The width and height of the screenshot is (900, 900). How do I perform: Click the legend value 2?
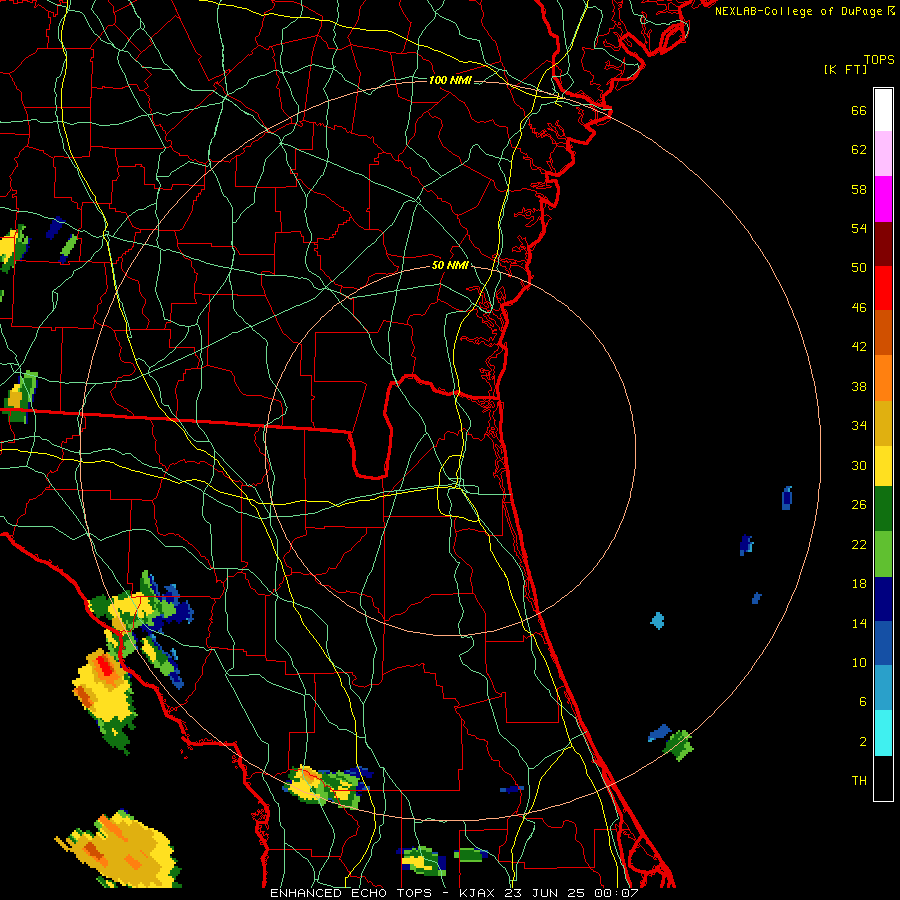[x=863, y=742]
